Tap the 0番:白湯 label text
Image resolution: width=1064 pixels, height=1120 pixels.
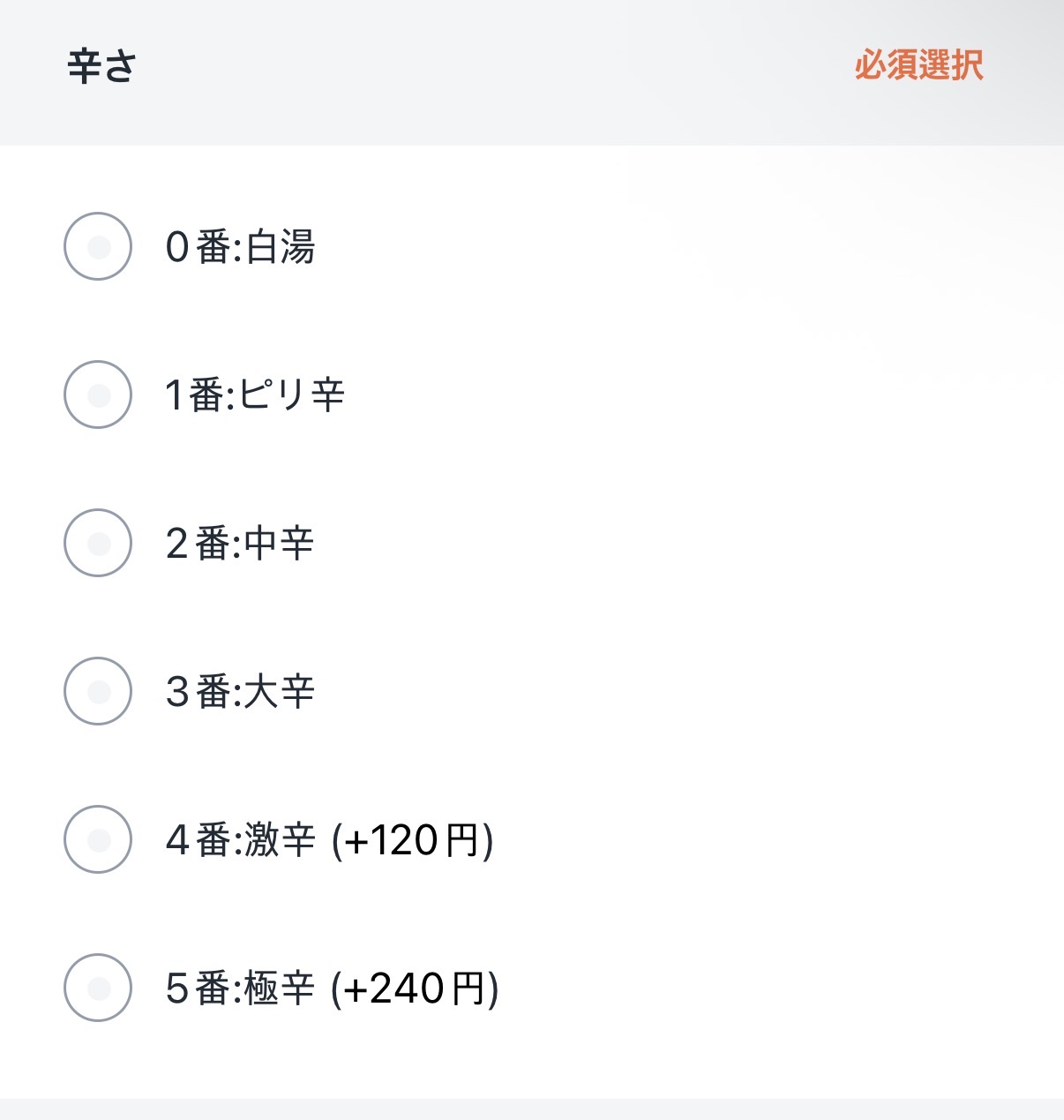[x=240, y=247]
